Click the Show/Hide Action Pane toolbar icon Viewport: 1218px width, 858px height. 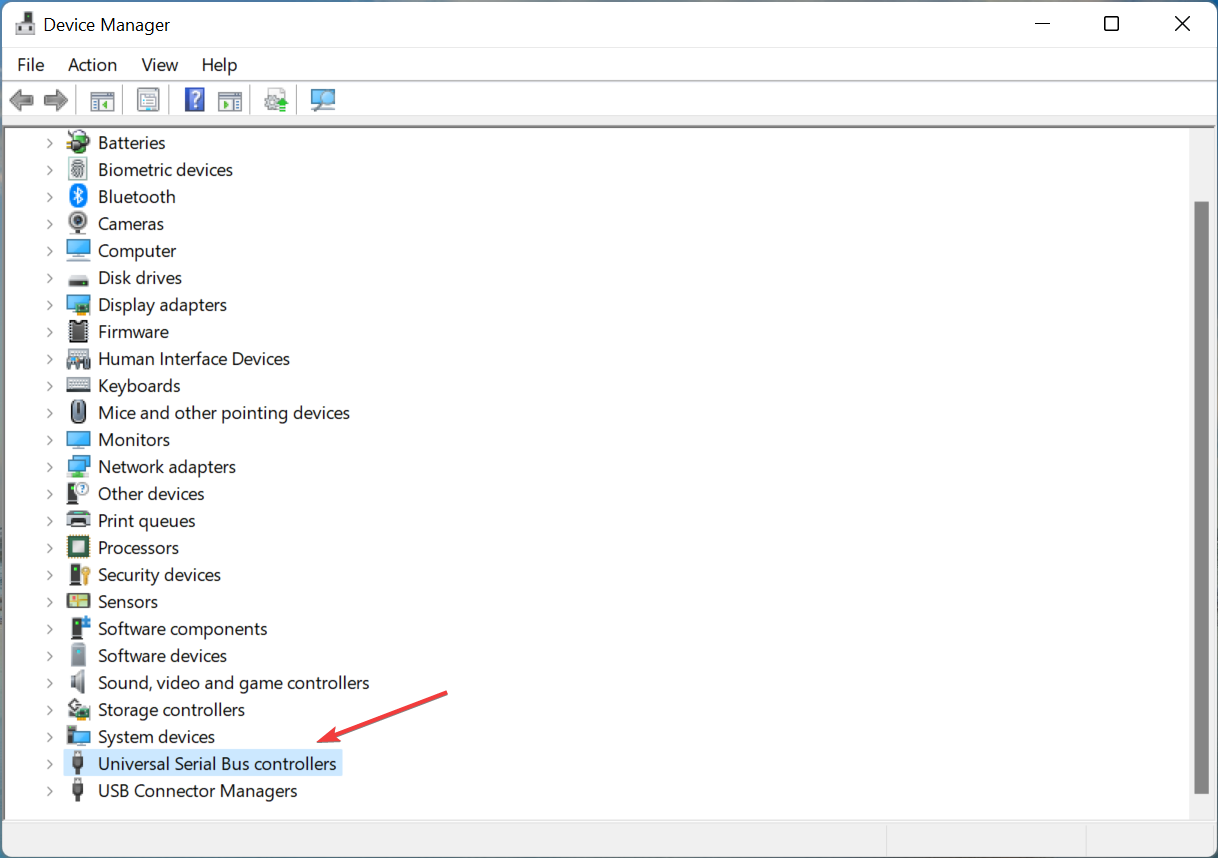pyautogui.click(x=230, y=100)
